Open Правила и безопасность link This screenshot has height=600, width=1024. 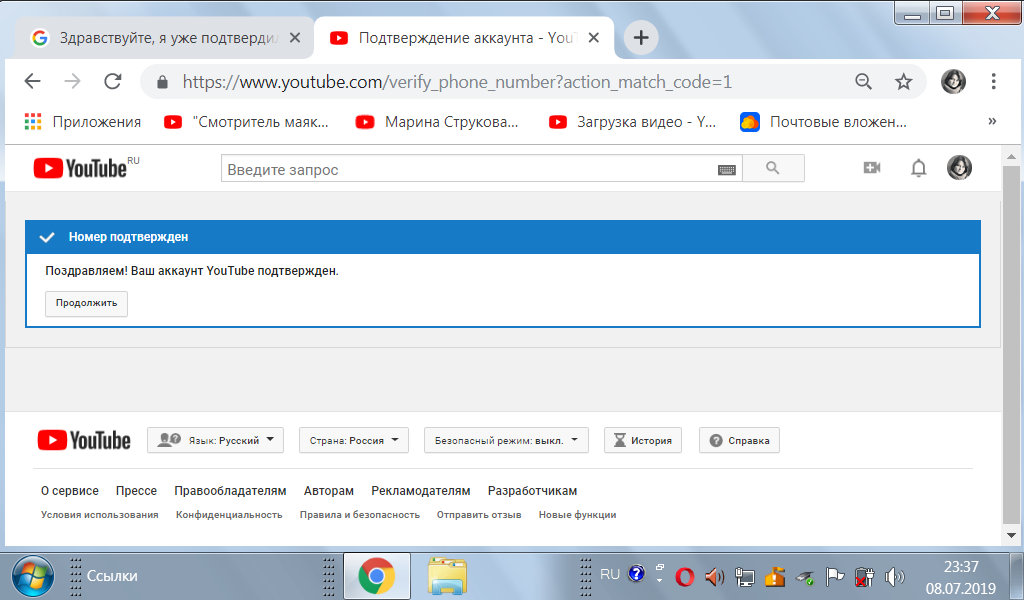360,514
